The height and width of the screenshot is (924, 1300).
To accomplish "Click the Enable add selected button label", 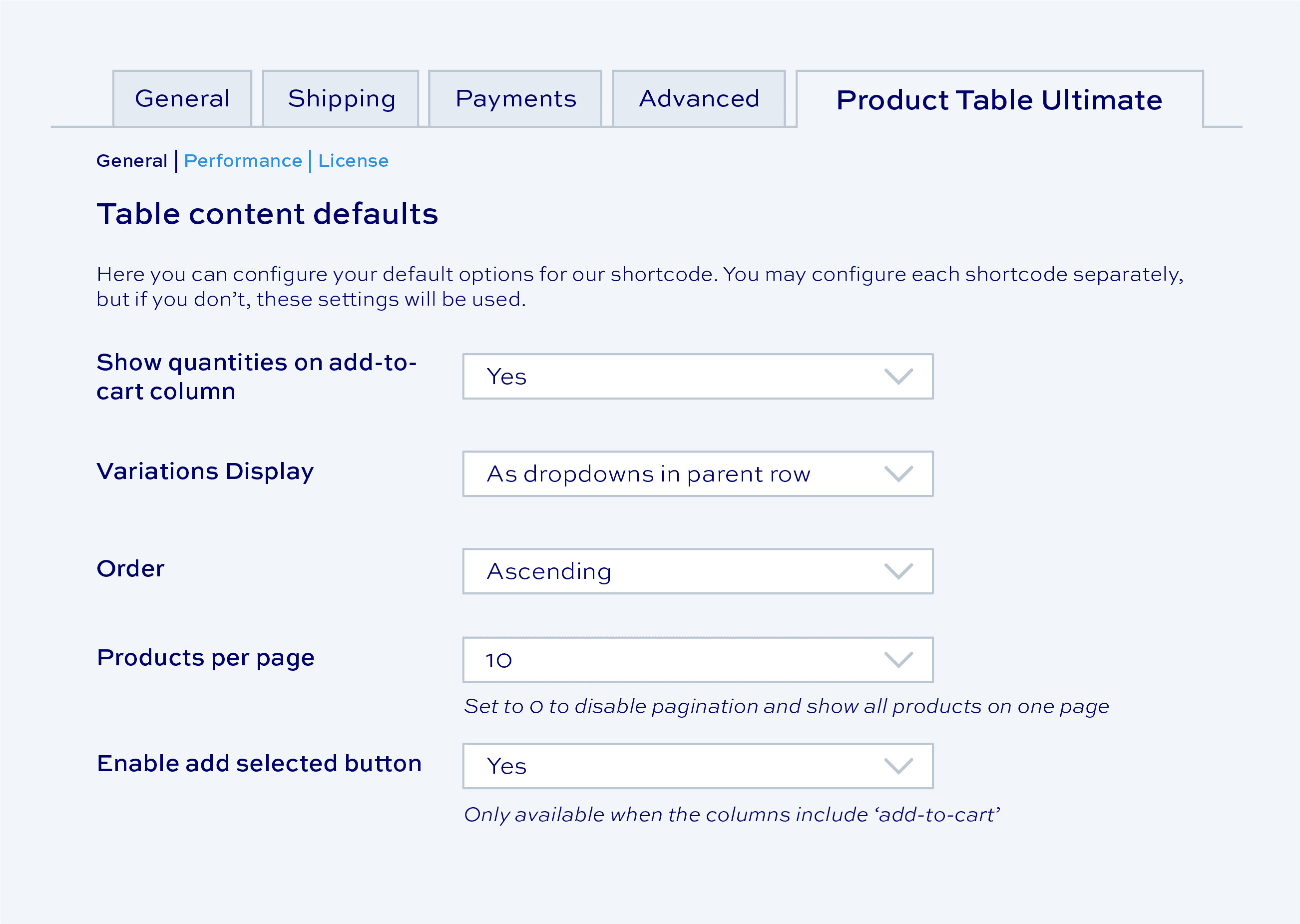I will 259,763.
